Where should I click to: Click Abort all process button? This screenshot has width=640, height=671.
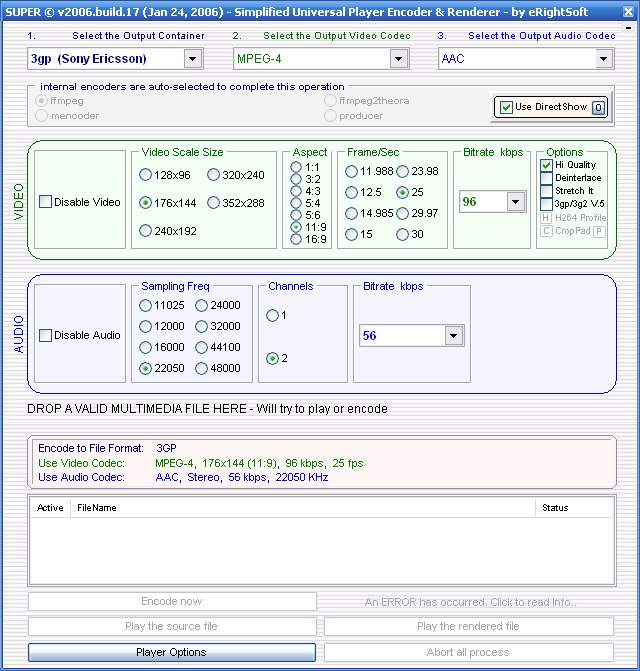click(x=468, y=652)
